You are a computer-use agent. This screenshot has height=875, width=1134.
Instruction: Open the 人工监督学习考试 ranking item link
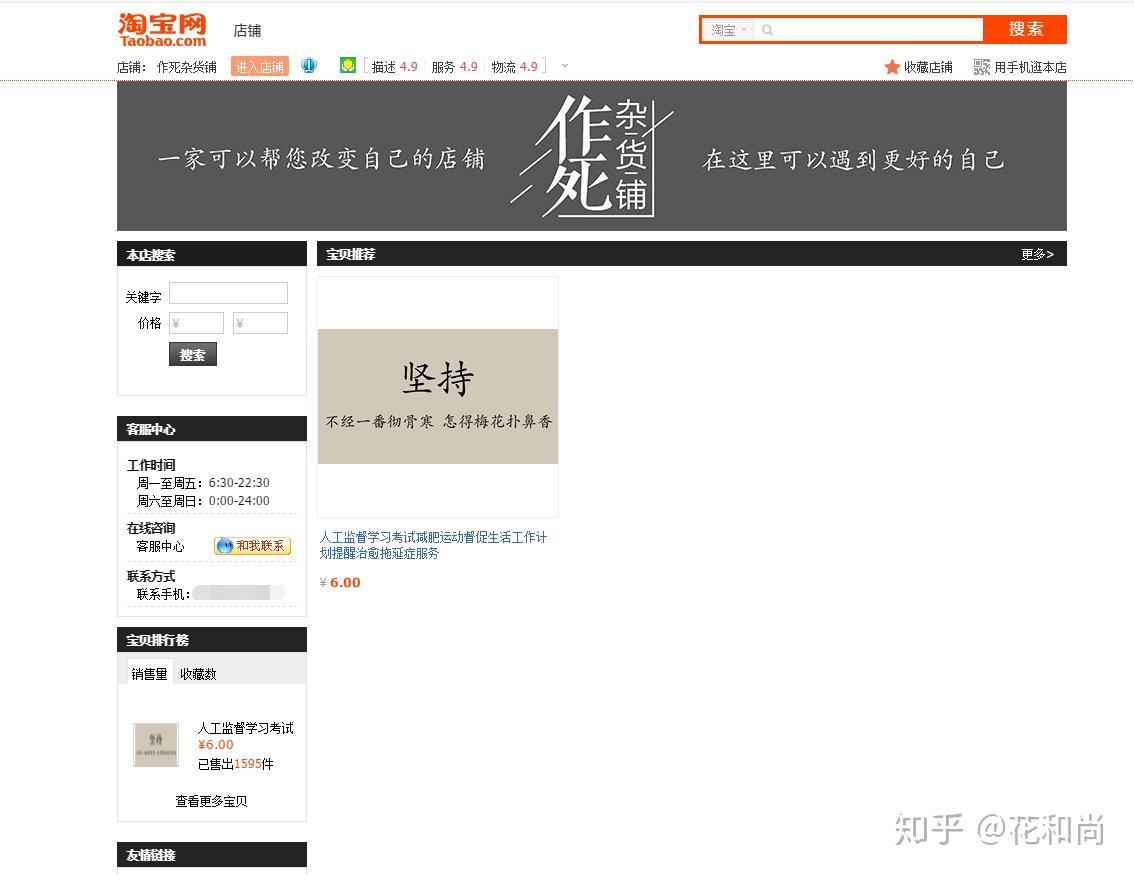tap(246, 727)
